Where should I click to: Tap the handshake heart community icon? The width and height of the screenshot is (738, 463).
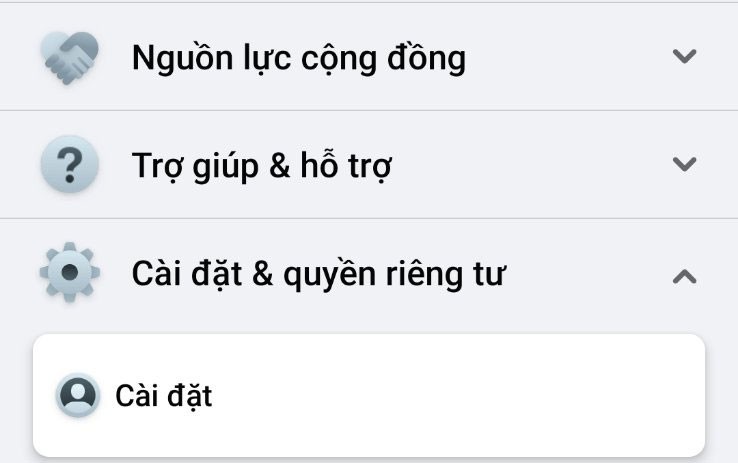pyautogui.click(x=70, y=57)
